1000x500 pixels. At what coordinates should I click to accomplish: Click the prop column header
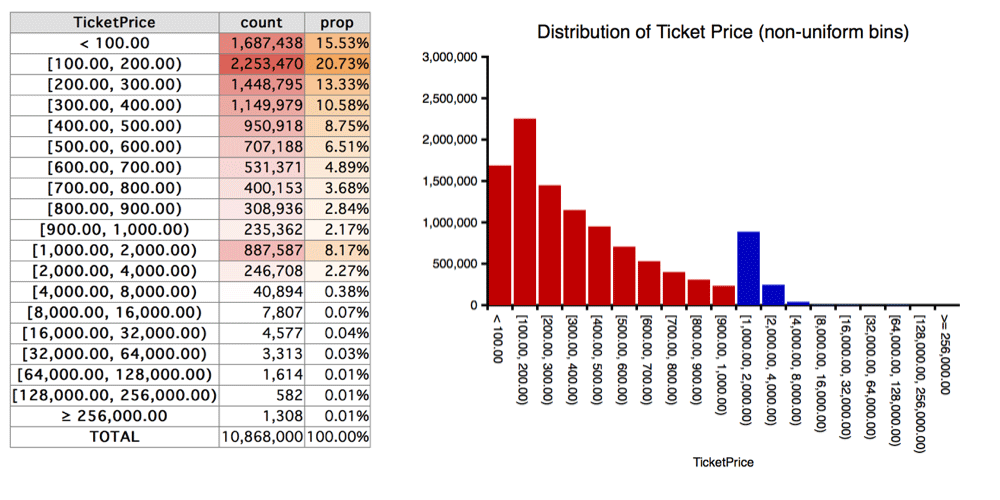[337, 22]
